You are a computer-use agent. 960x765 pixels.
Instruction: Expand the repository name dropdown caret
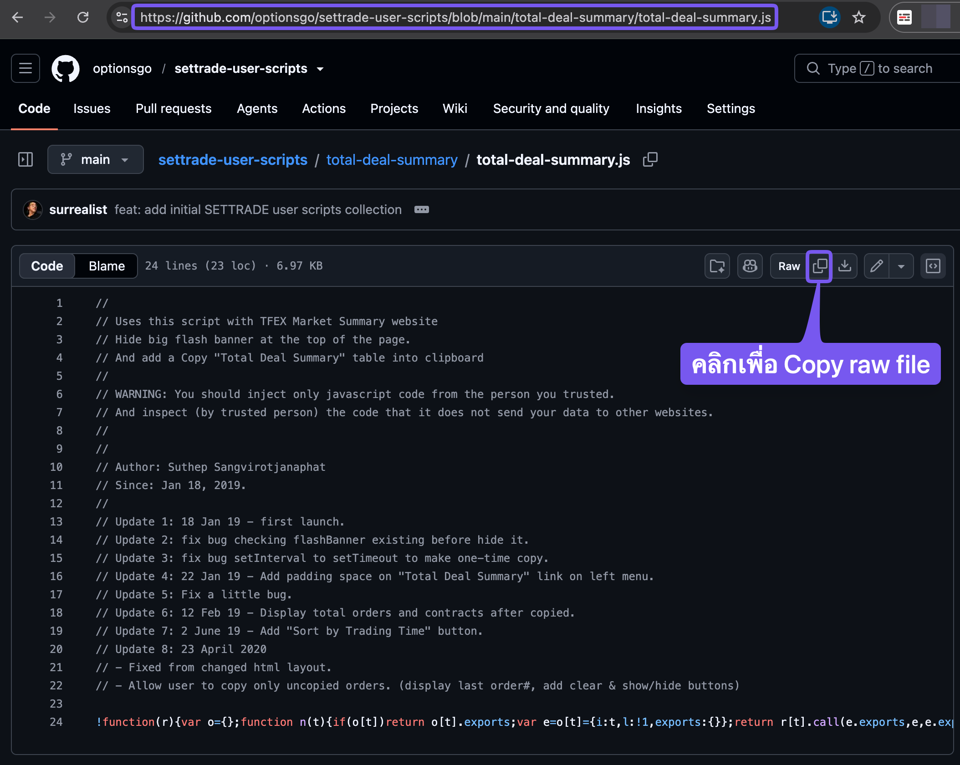[320, 69]
